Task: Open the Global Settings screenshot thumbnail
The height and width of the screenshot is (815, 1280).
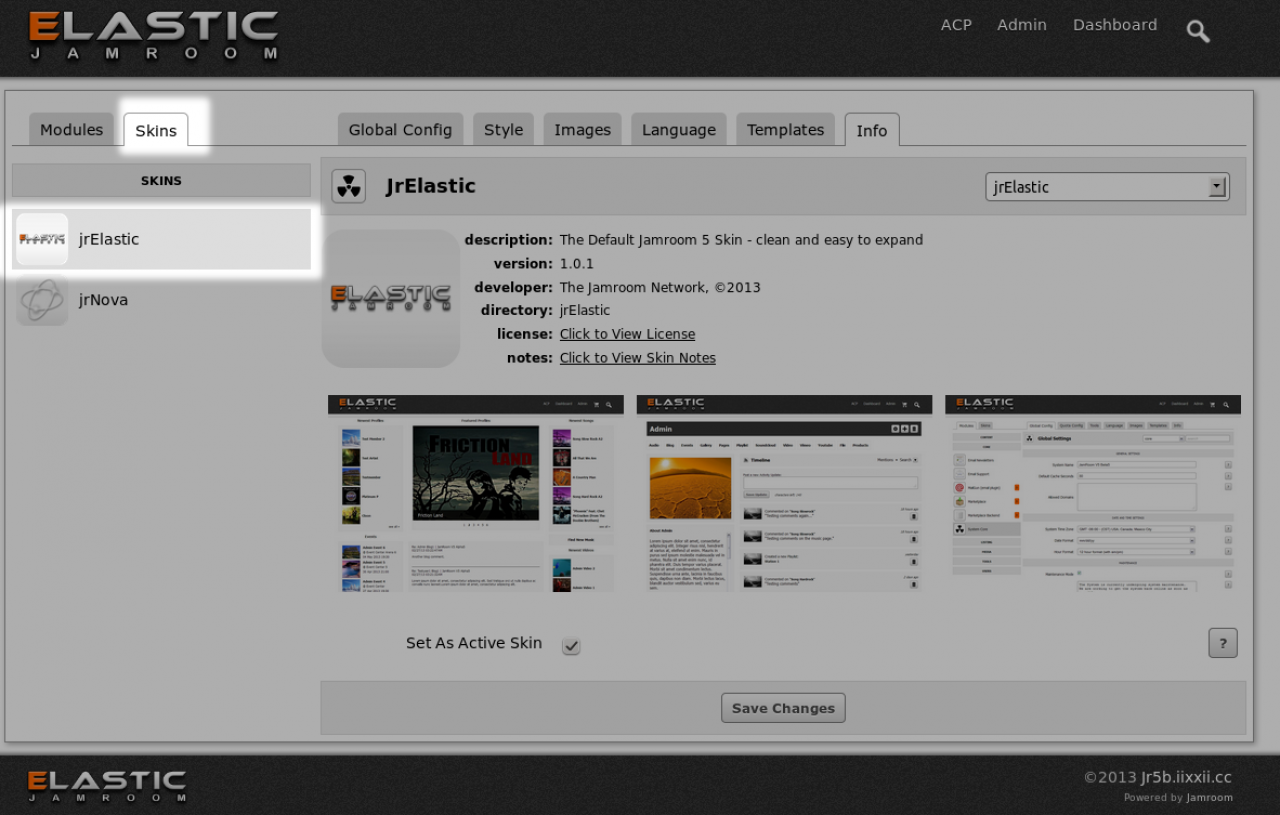Action: point(1093,493)
